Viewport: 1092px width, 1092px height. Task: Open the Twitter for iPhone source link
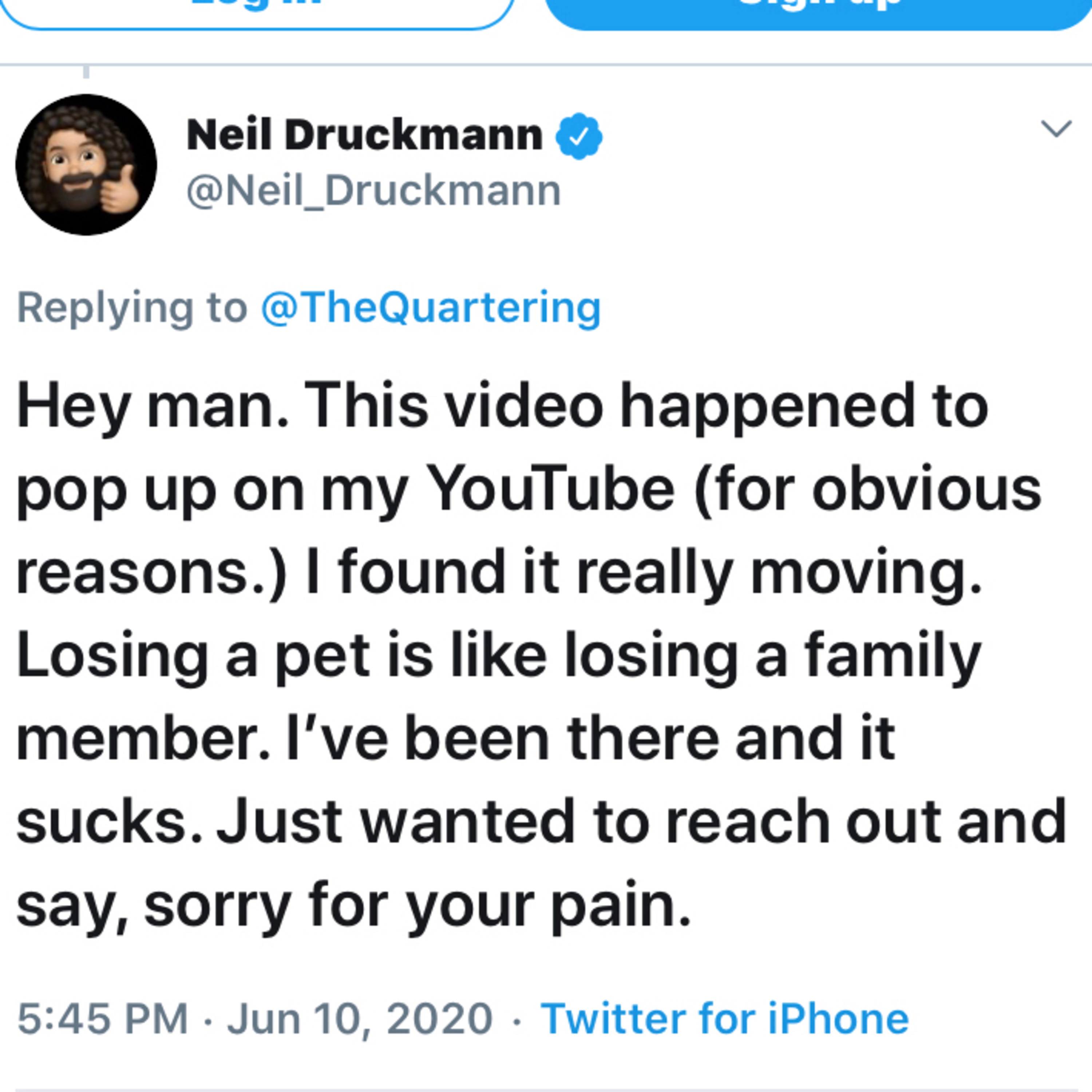pos(725,1018)
